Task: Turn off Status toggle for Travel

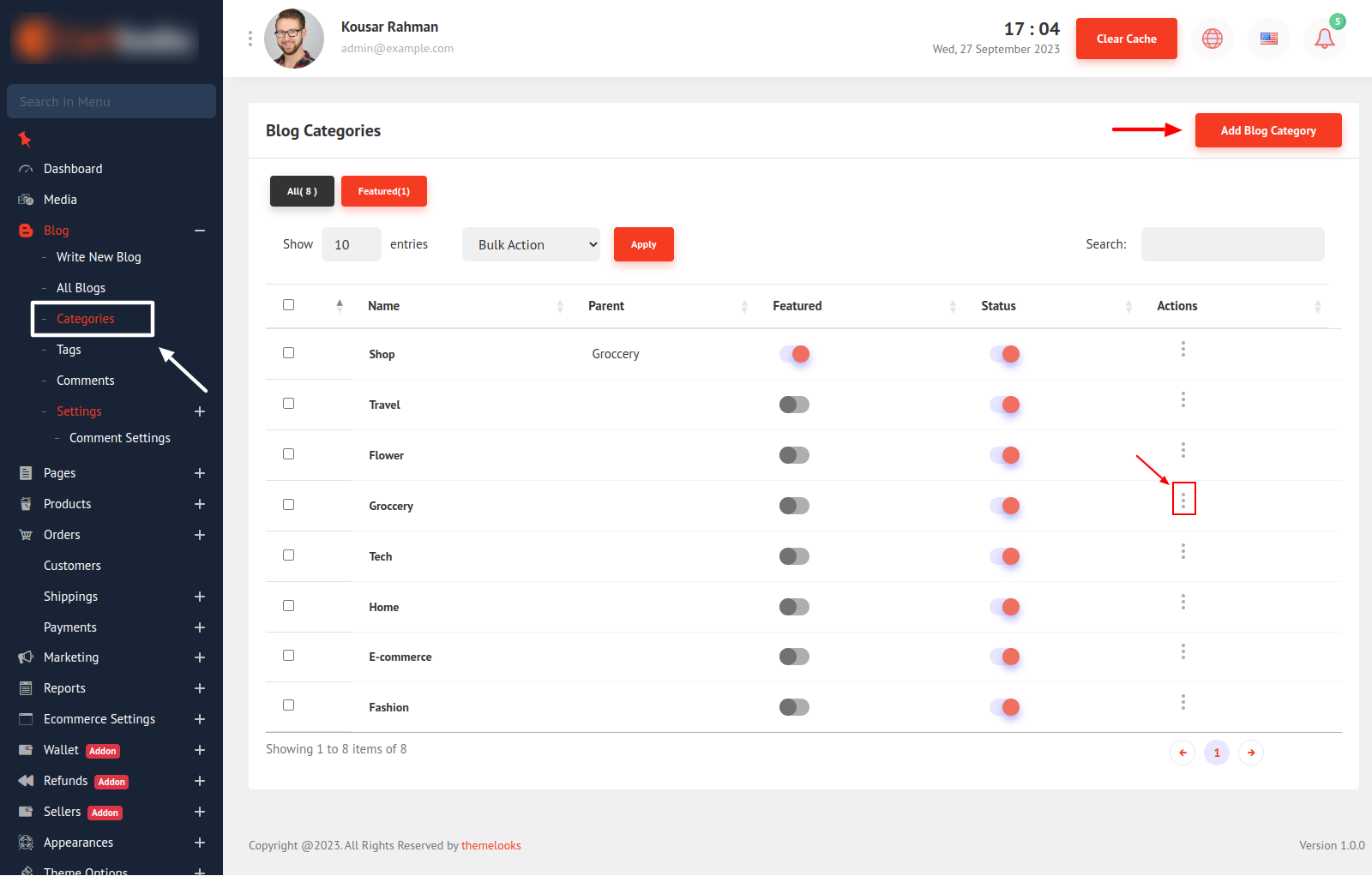Action: click(x=1004, y=405)
